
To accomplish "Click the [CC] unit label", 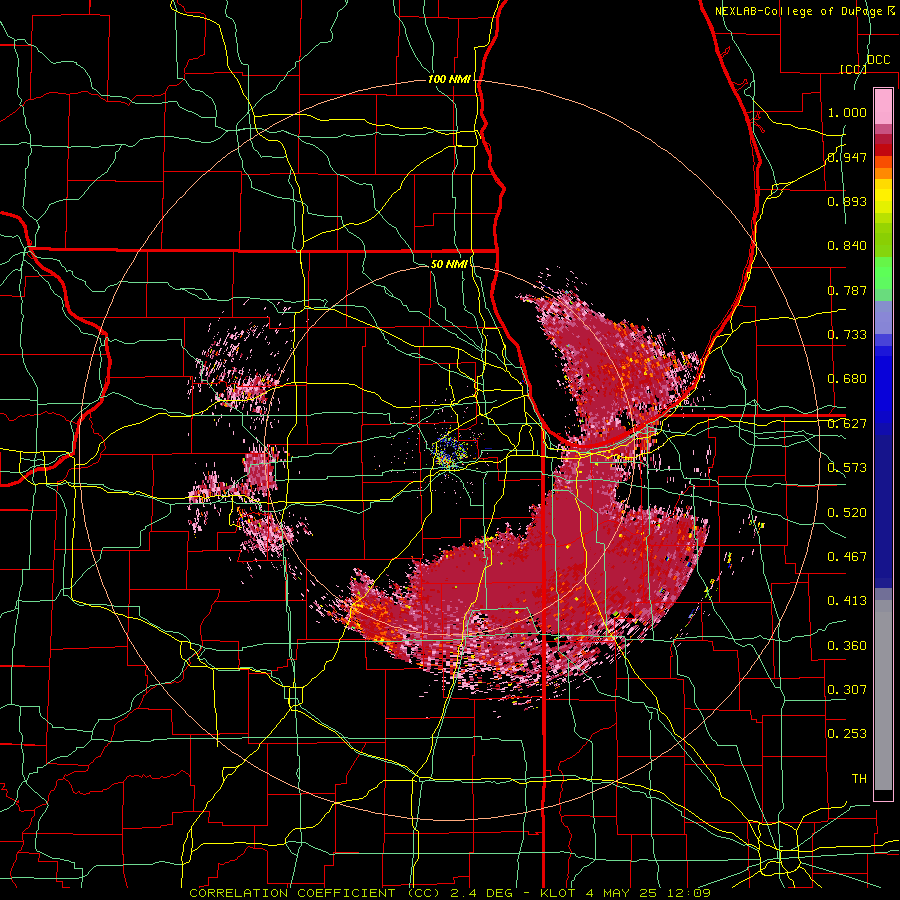I will click(853, 69).
